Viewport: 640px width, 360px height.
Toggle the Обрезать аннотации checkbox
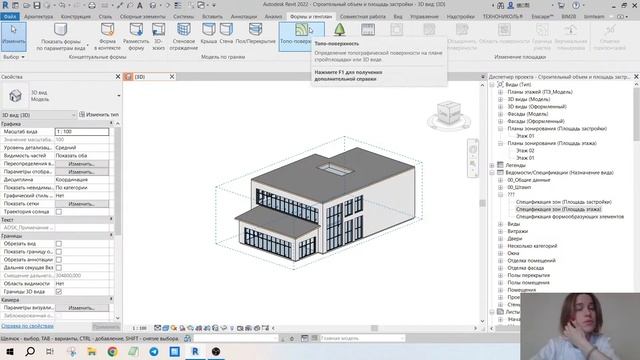(59, 260)
